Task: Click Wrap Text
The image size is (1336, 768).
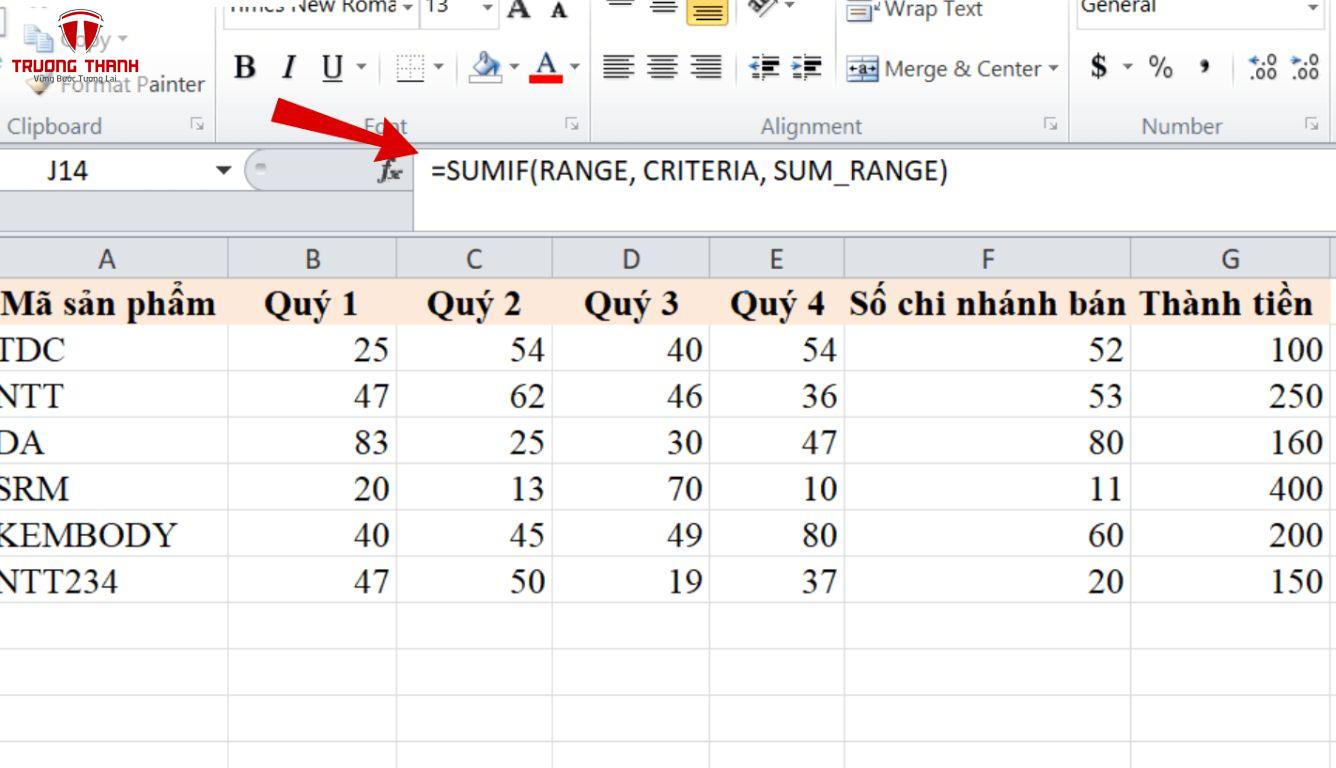Action: tap(915, 10)
